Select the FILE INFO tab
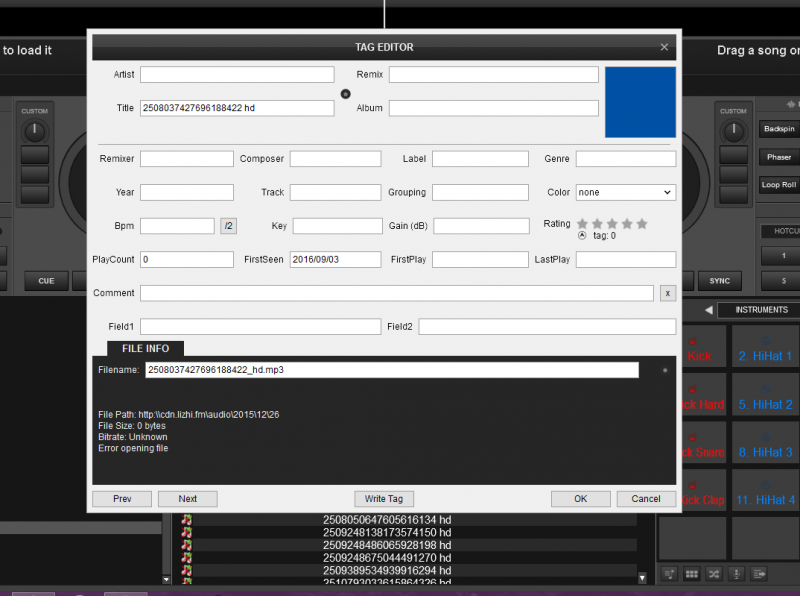The width and height of the screenshot is (800, 596). (145, 348)
